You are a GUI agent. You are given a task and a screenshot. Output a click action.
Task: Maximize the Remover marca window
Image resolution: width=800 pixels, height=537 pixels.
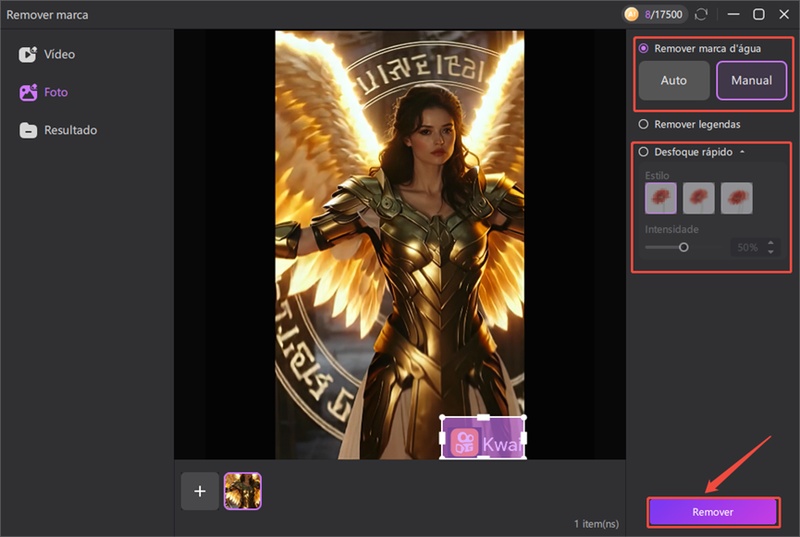pyautogui.click(x=759, y=14)
